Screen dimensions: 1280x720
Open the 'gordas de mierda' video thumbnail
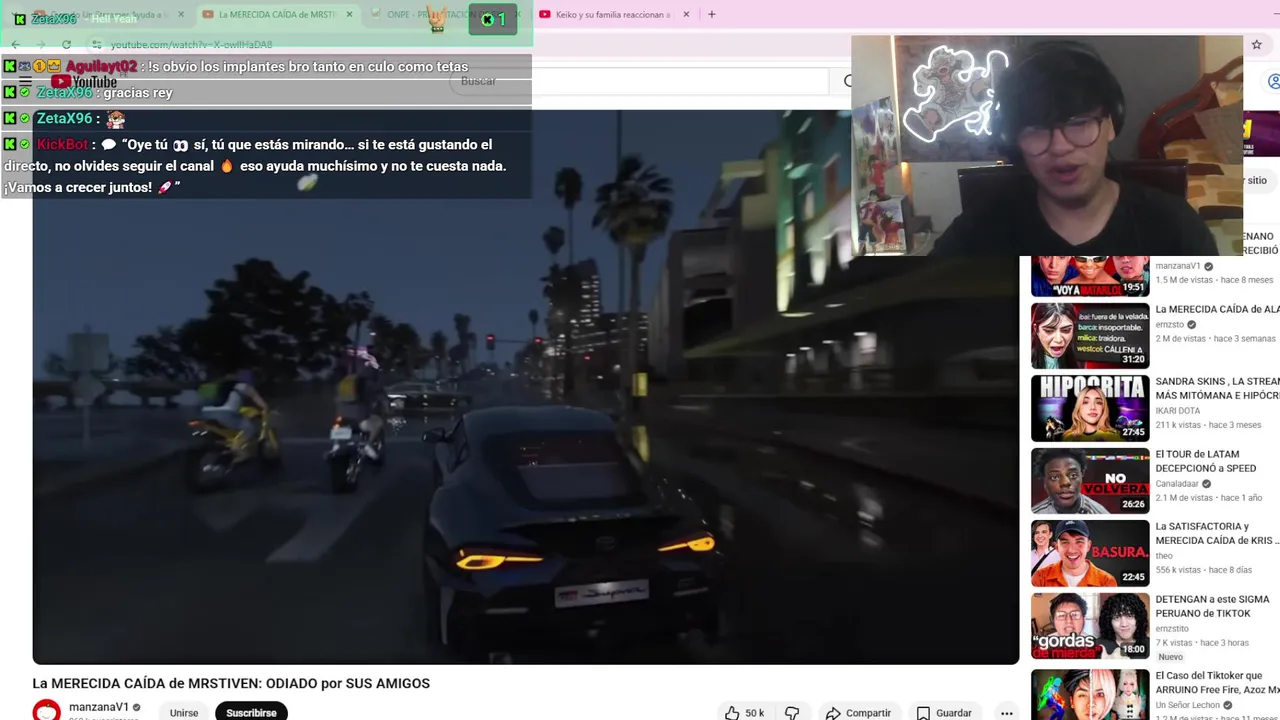[1090, 626]
